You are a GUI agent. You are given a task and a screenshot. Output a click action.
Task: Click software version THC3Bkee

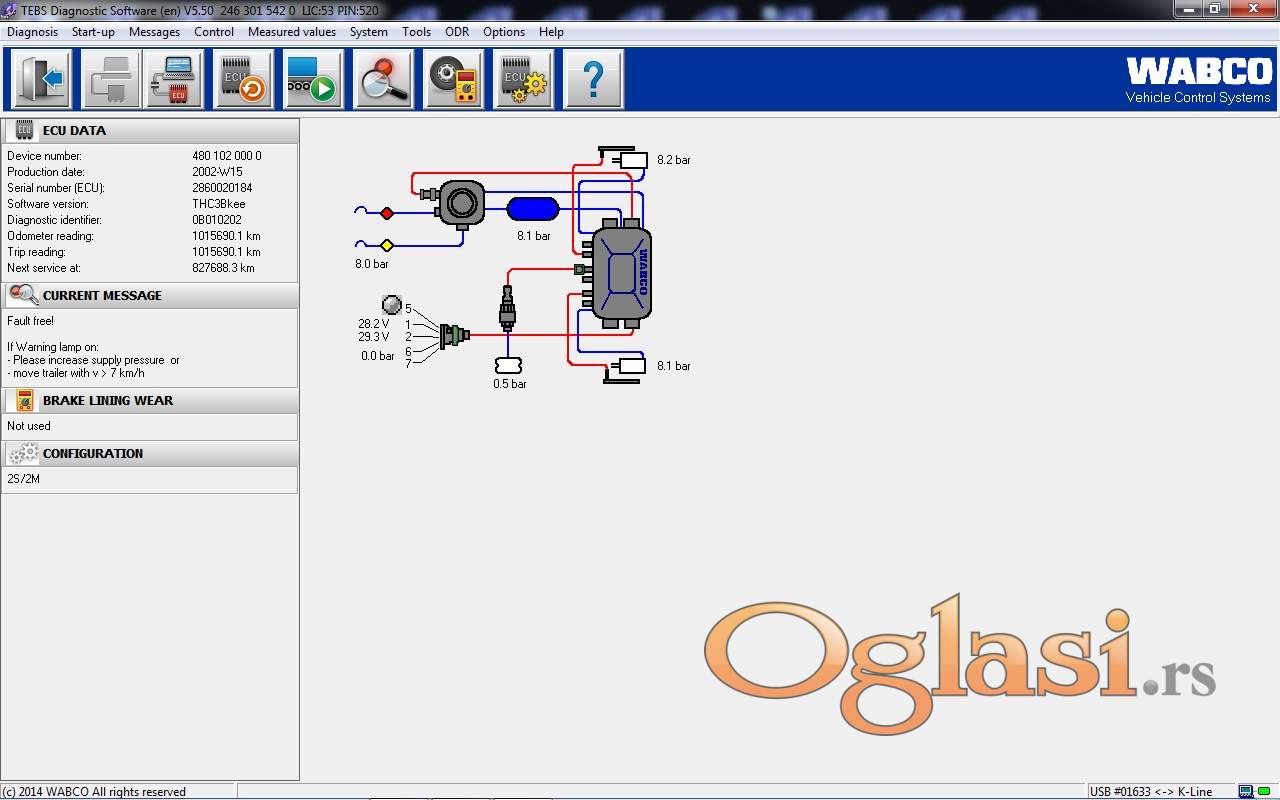pyautogui.click(x=218, y=204)
